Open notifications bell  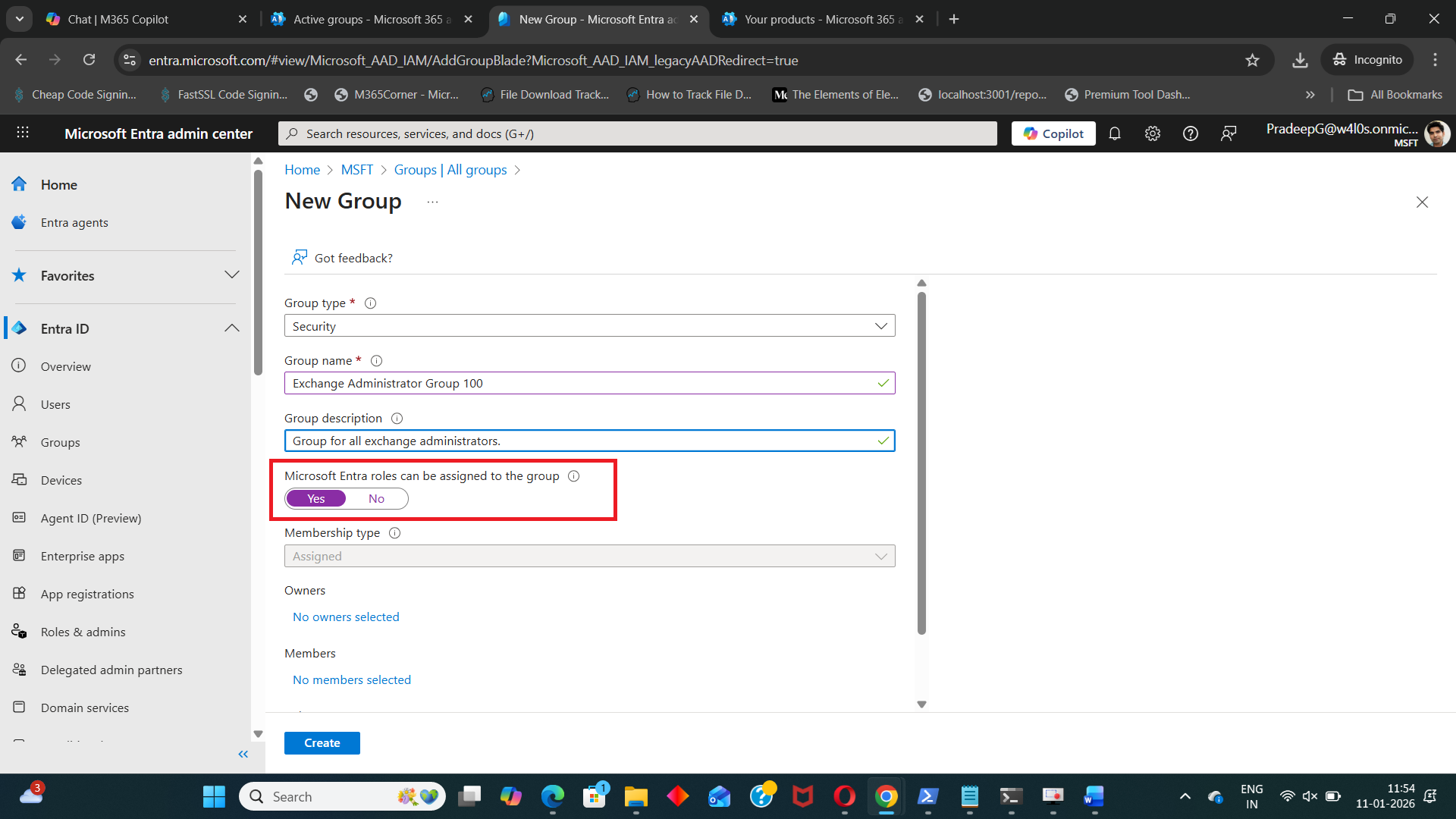[x=1115, y=133]
